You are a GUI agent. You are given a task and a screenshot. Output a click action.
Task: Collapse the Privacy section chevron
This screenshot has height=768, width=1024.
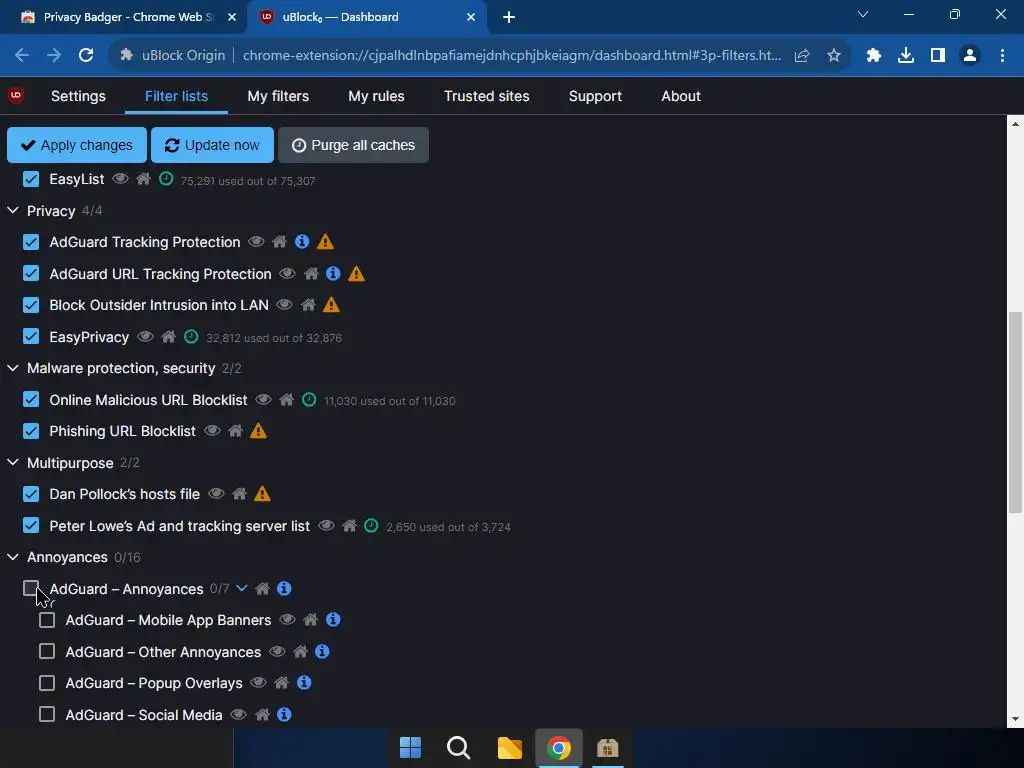point(13,210)
